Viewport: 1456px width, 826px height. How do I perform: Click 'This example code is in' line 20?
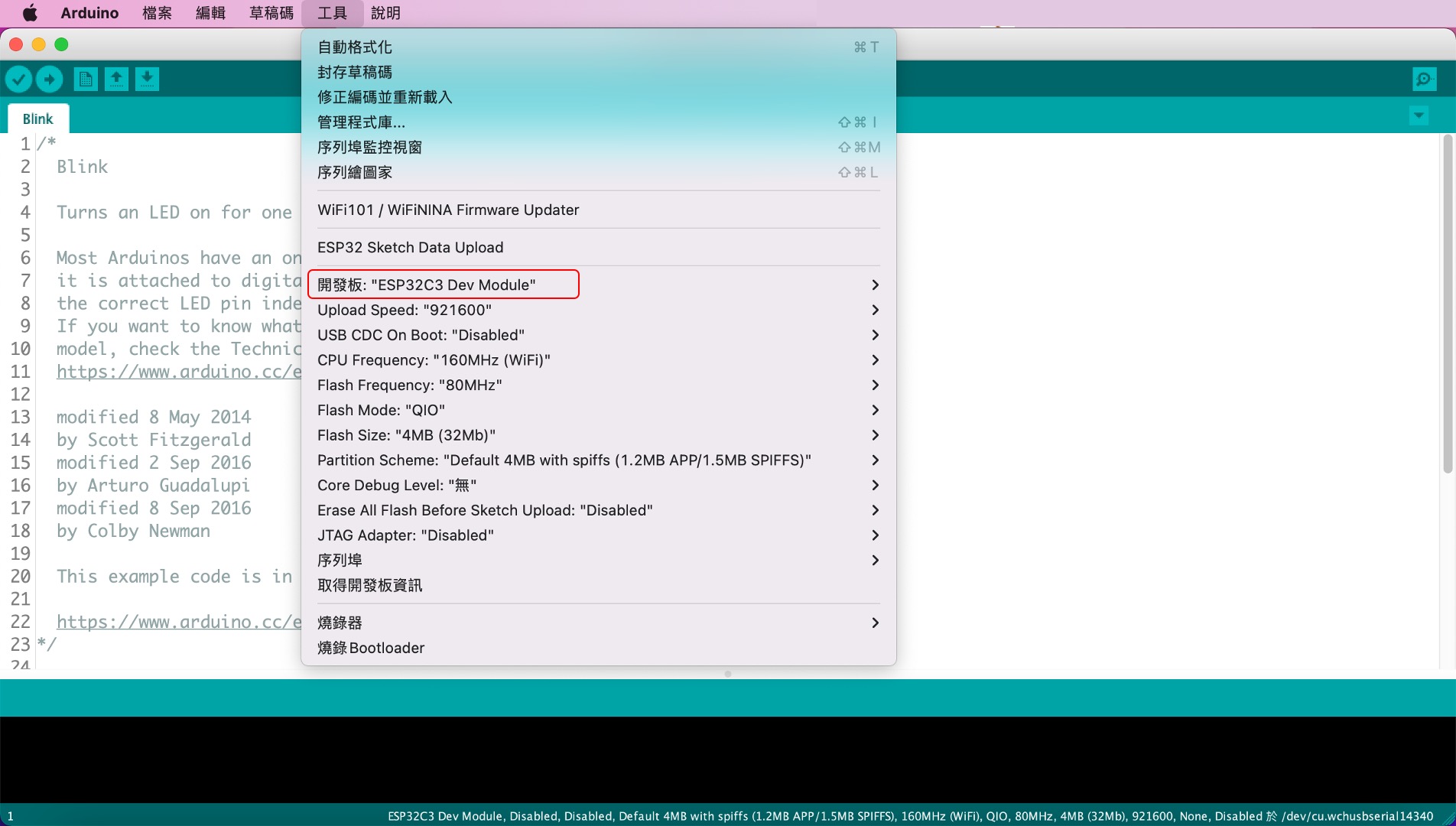(x=174, y=577)
